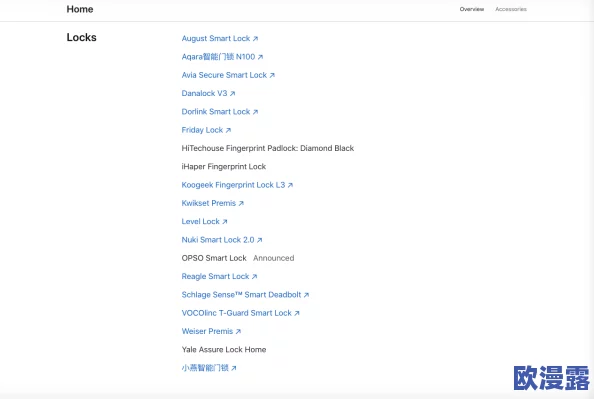This screenshot has width=594, height=399.
Task: Open the Nuki Smart Lock 2.0 link
Action: tap(222, 240)
